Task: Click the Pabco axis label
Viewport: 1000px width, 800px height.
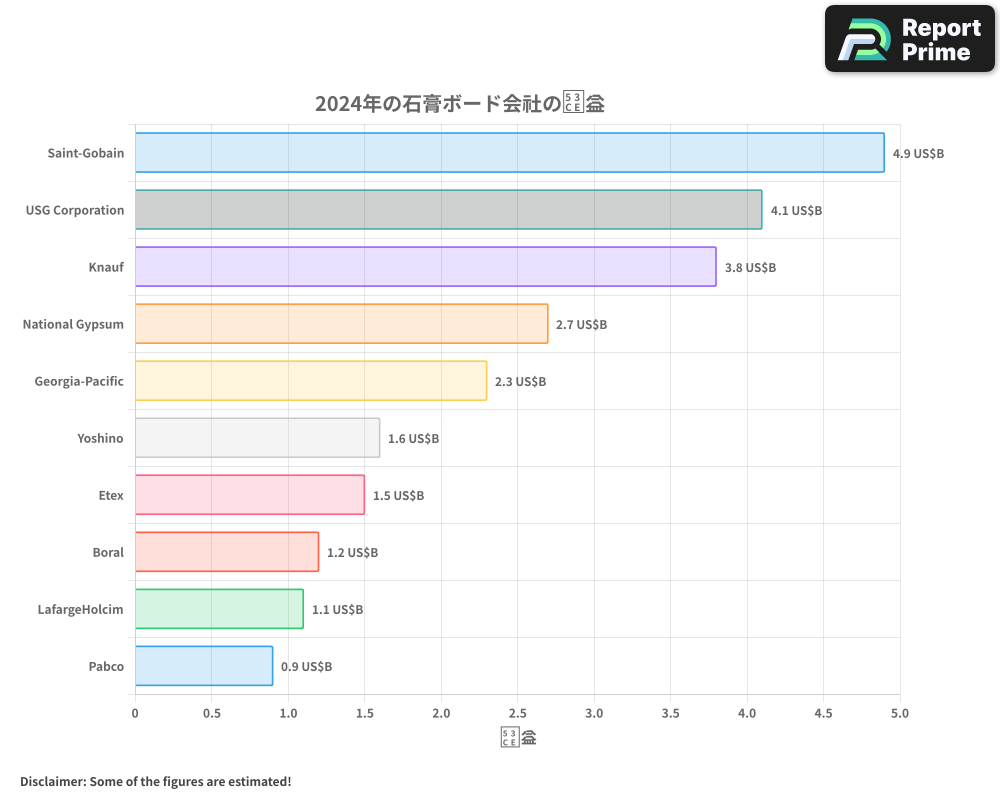Action: tap(106, 666)
